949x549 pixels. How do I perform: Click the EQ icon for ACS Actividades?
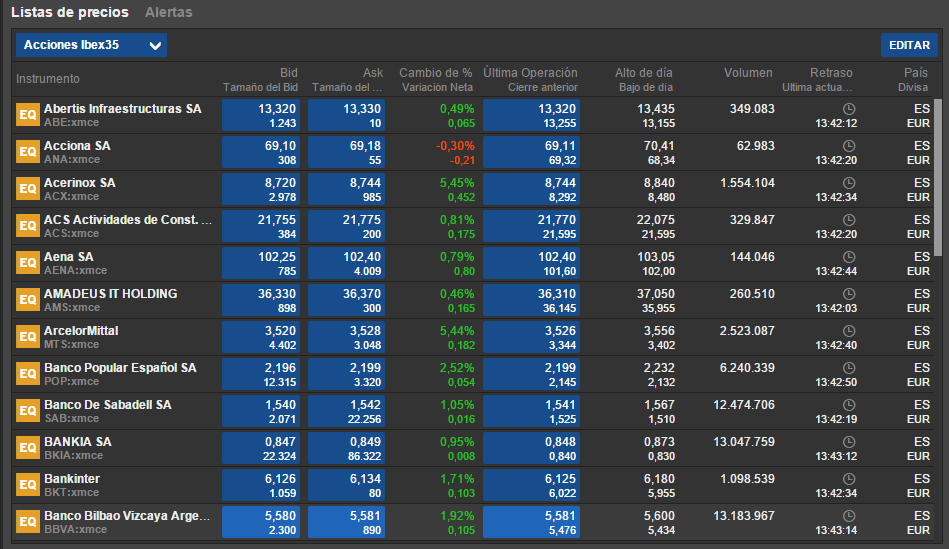click(x=28, y=225)
